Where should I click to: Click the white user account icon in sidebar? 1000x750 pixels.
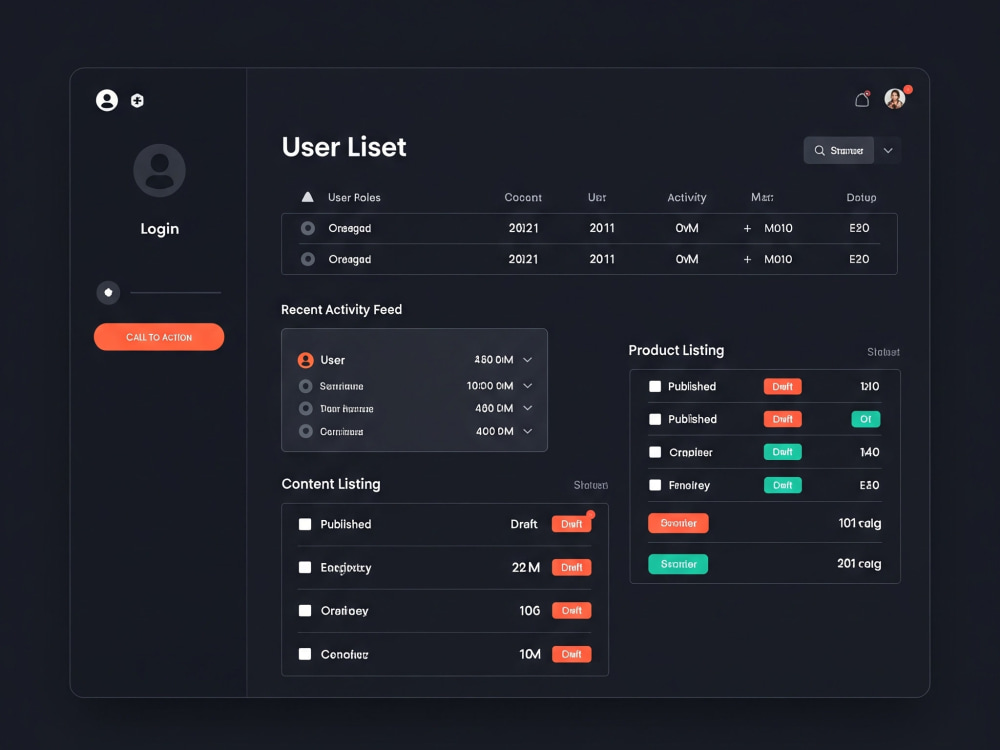click(x=107, y=100)
